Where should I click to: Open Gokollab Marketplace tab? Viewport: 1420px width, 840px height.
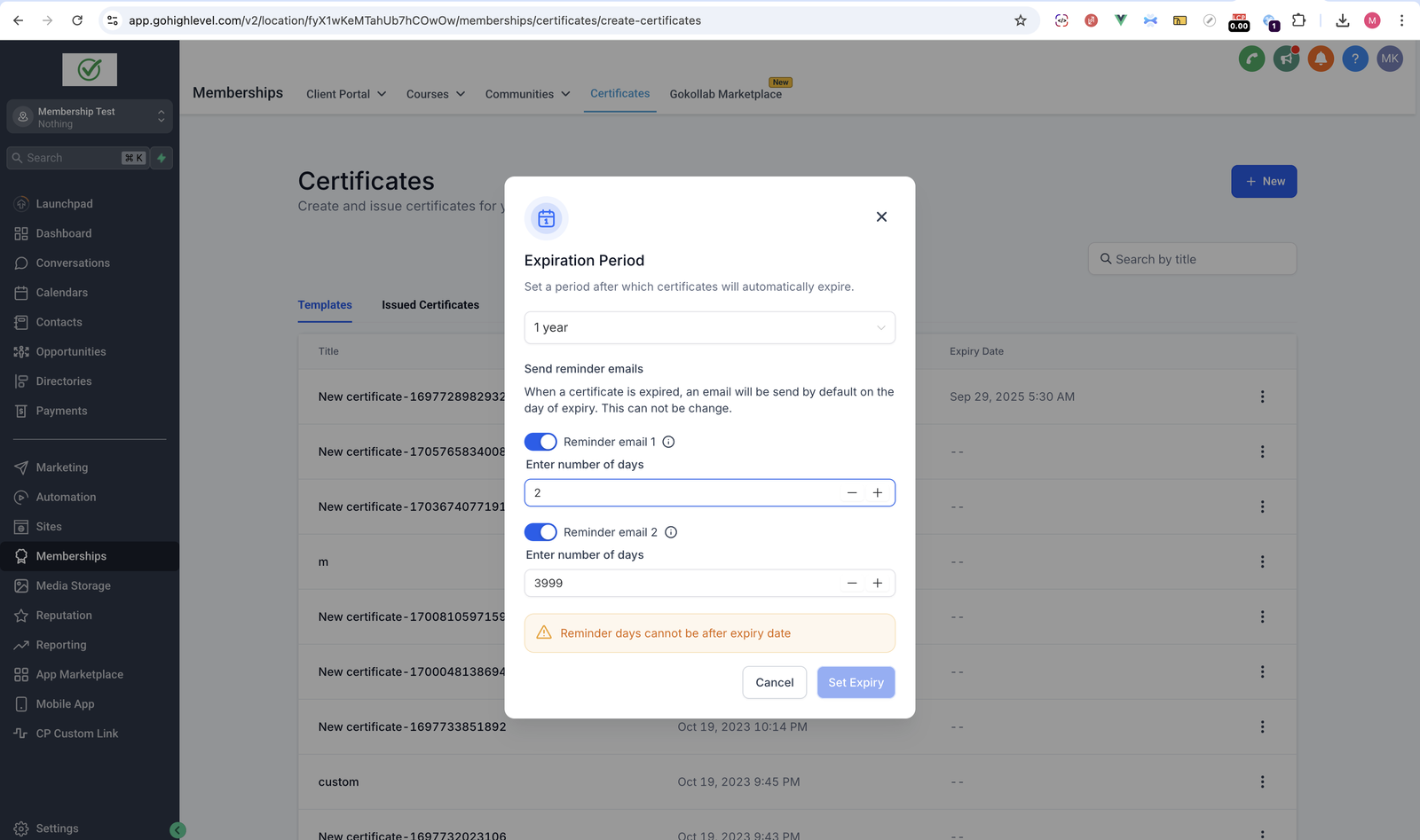[725, 94]
